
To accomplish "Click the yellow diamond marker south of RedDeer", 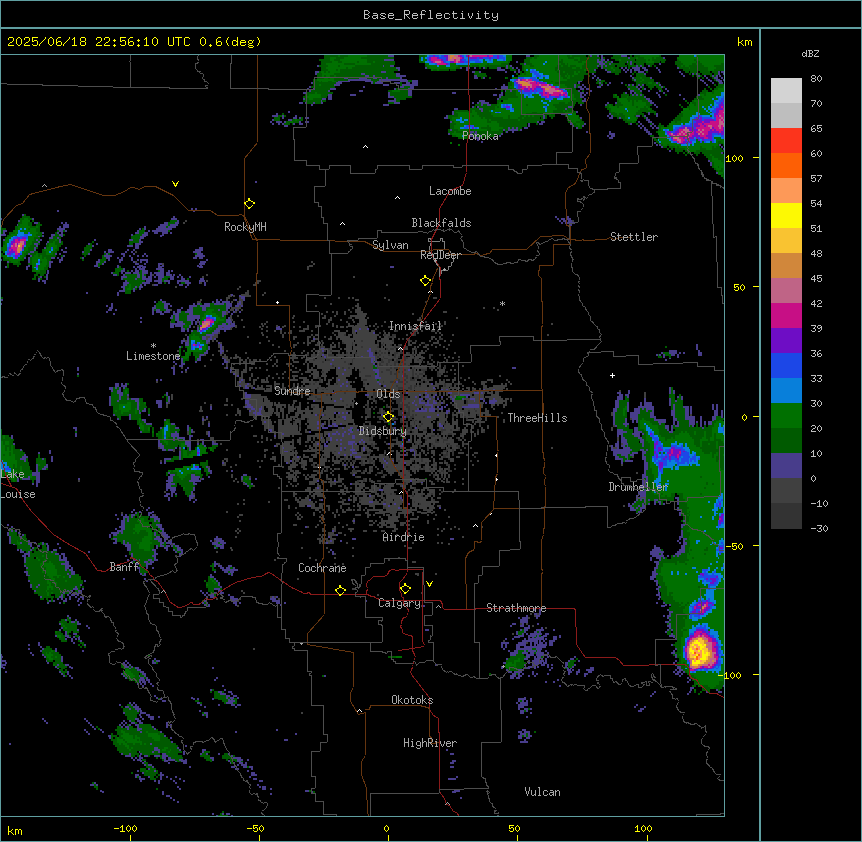I will click(426, 281).
